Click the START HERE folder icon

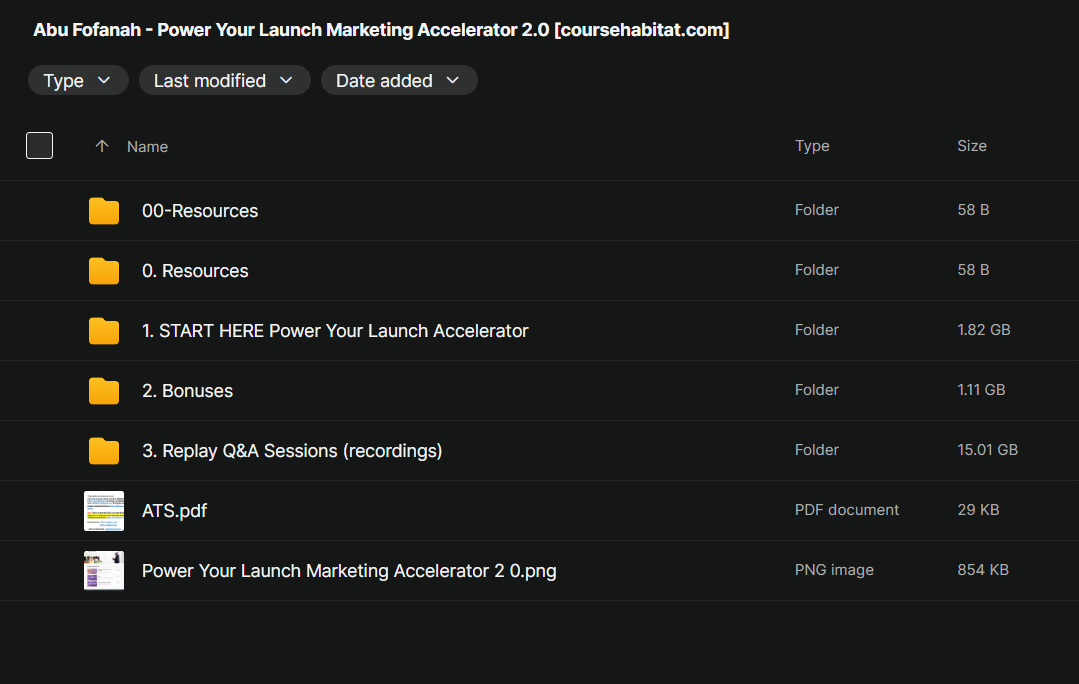[104, 331]
